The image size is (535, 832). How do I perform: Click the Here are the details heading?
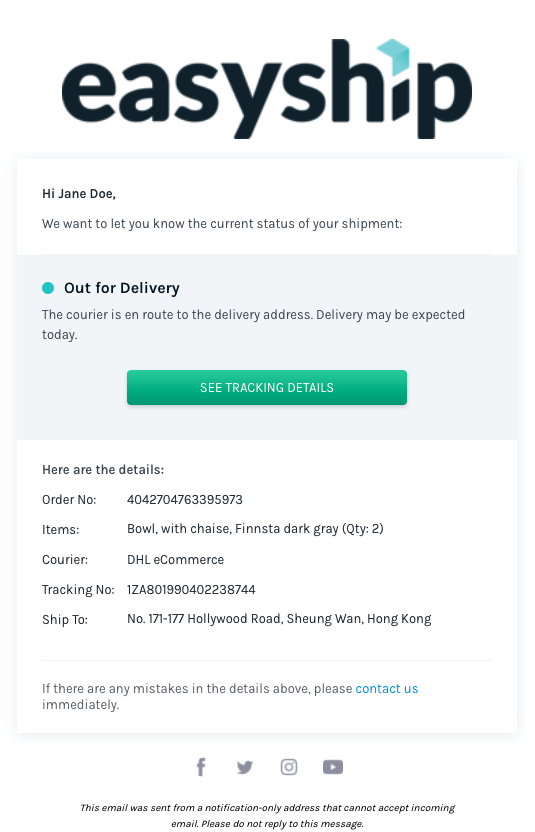[x=103, y=470]
